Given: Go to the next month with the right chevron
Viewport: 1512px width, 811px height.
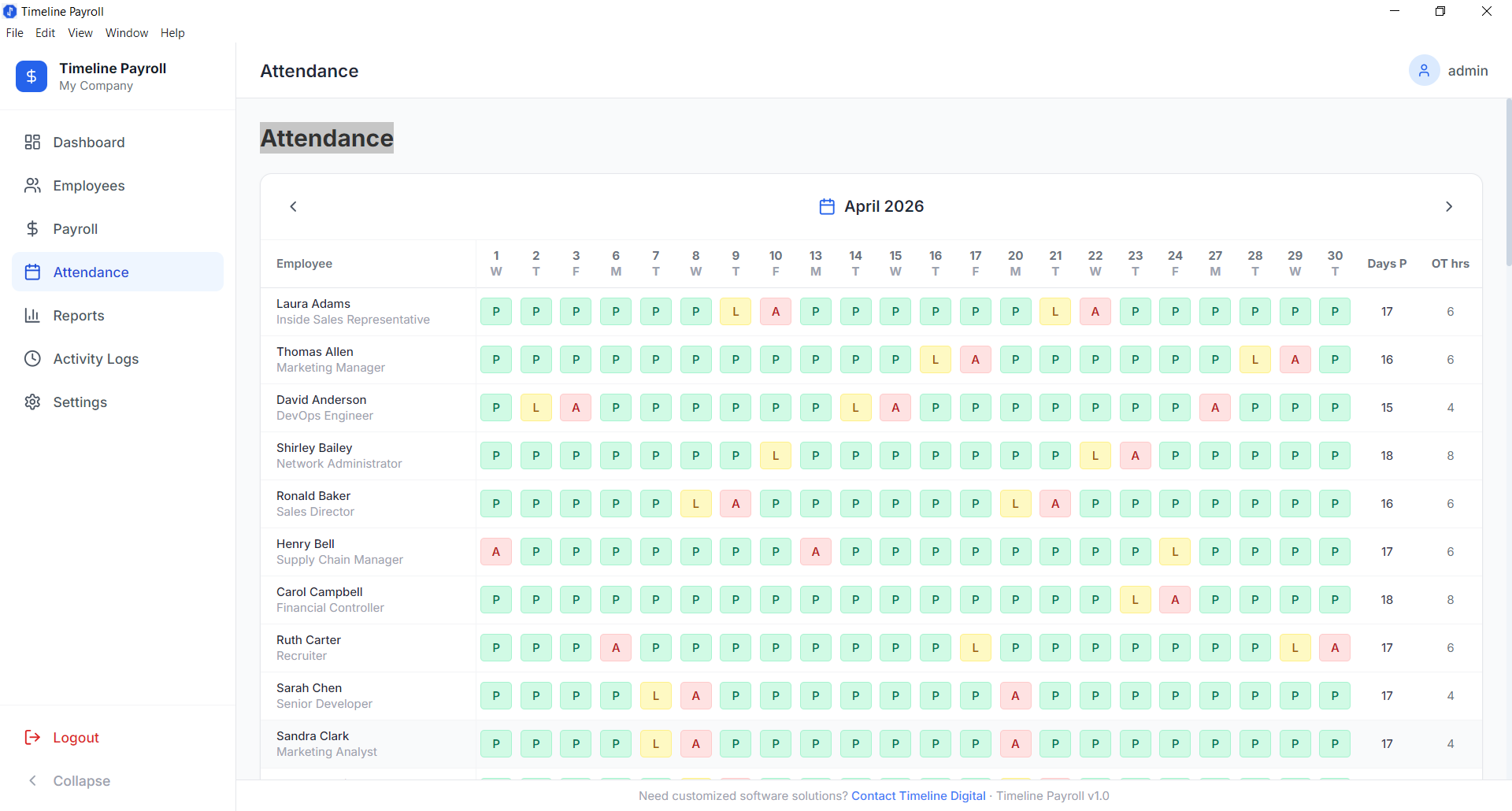Looking at the screenshot, I should pos(1449,206).
